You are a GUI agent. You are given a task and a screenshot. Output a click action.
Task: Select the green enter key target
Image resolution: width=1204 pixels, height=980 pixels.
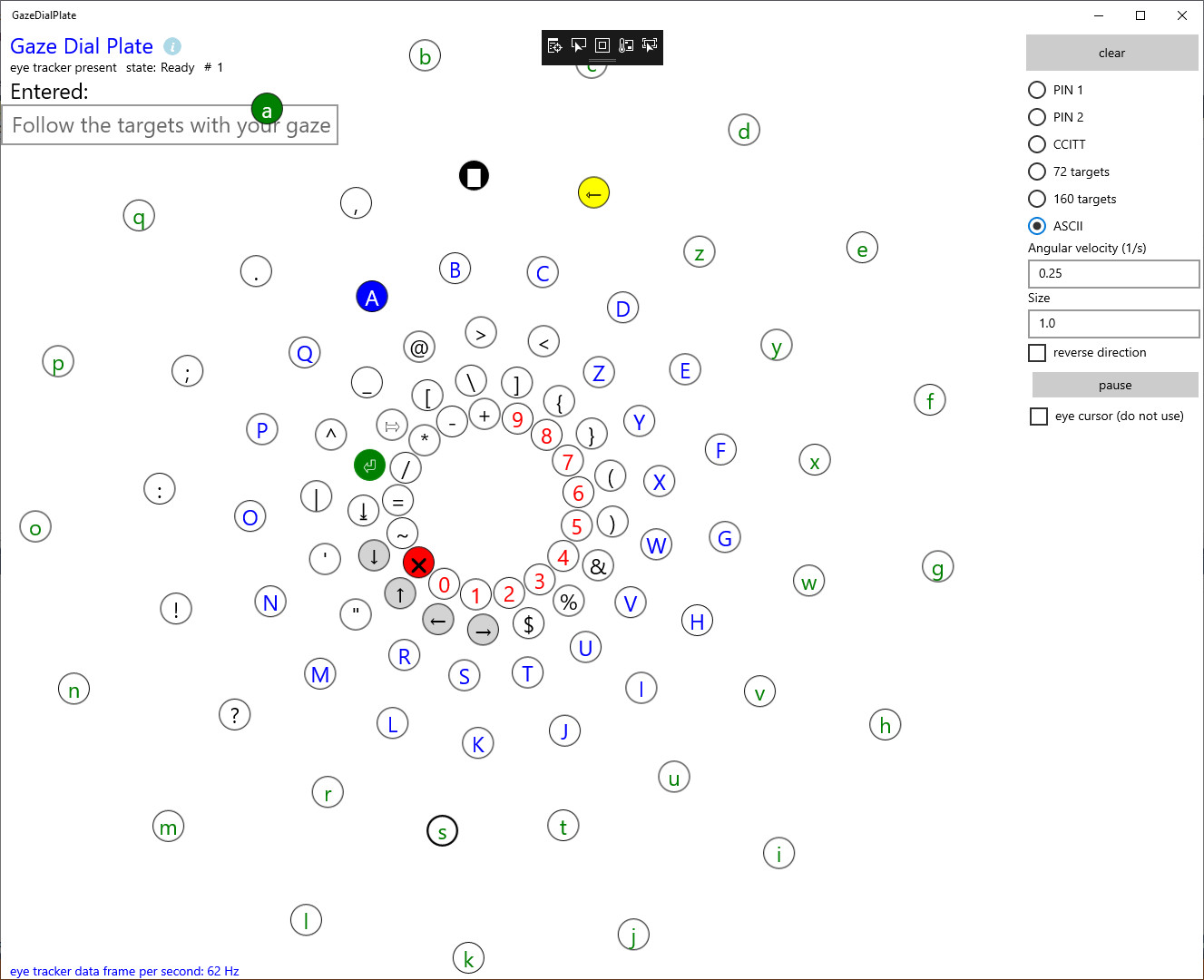pos(369,465)
